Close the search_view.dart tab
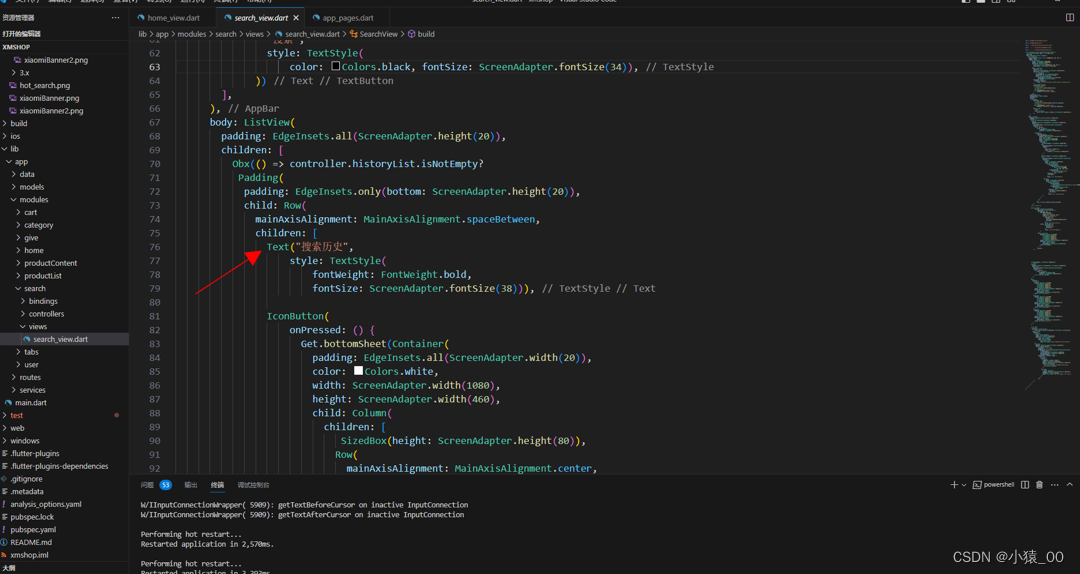Screen dimensions: 1080x574 (x=296, y=18)
